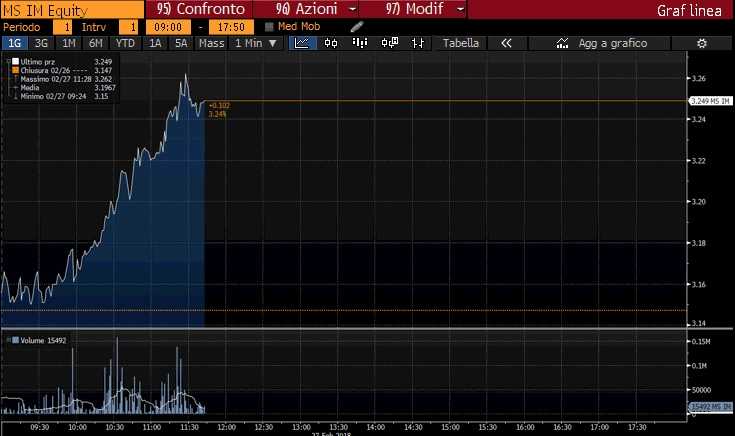Viewport: 735px width, 436px height.
Task: Collapse the Volume legend expander
Action: (8, 340)
